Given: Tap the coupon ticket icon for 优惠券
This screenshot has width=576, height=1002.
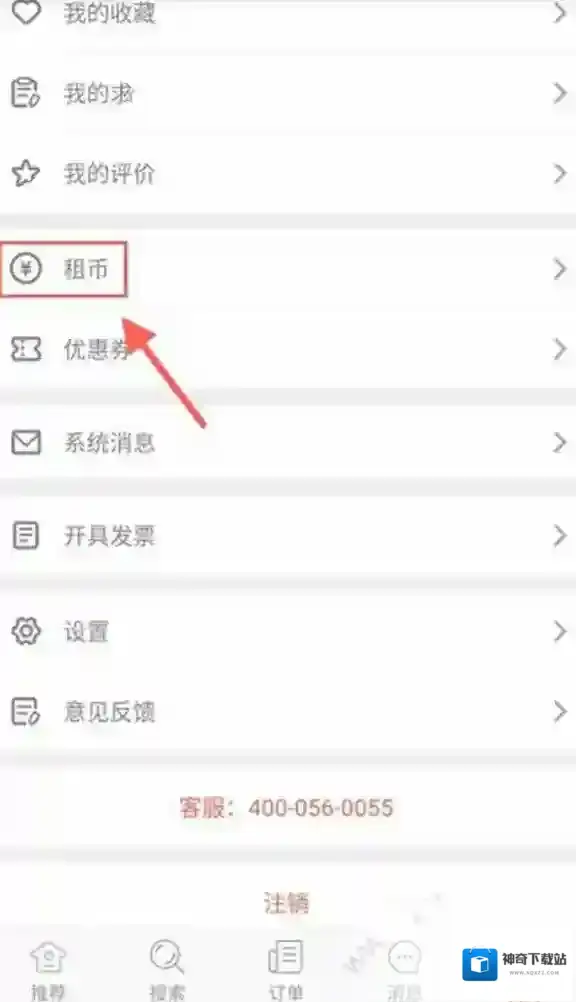Looking at the screenshot, I should point(26,350).
